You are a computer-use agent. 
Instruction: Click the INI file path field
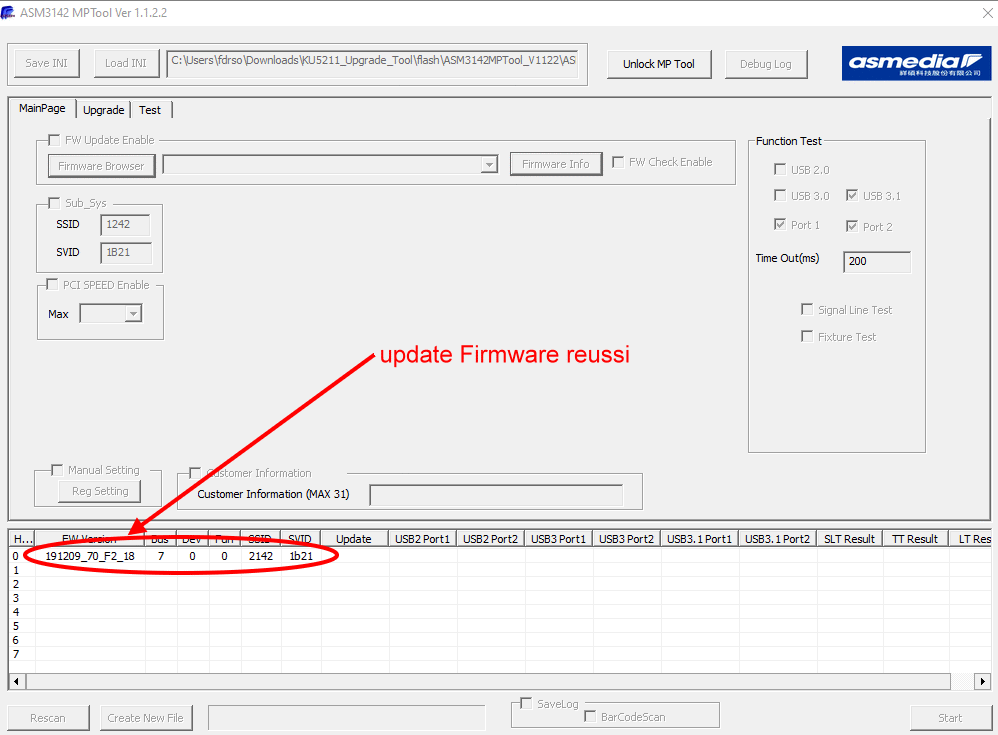click(x=373, y=63)
